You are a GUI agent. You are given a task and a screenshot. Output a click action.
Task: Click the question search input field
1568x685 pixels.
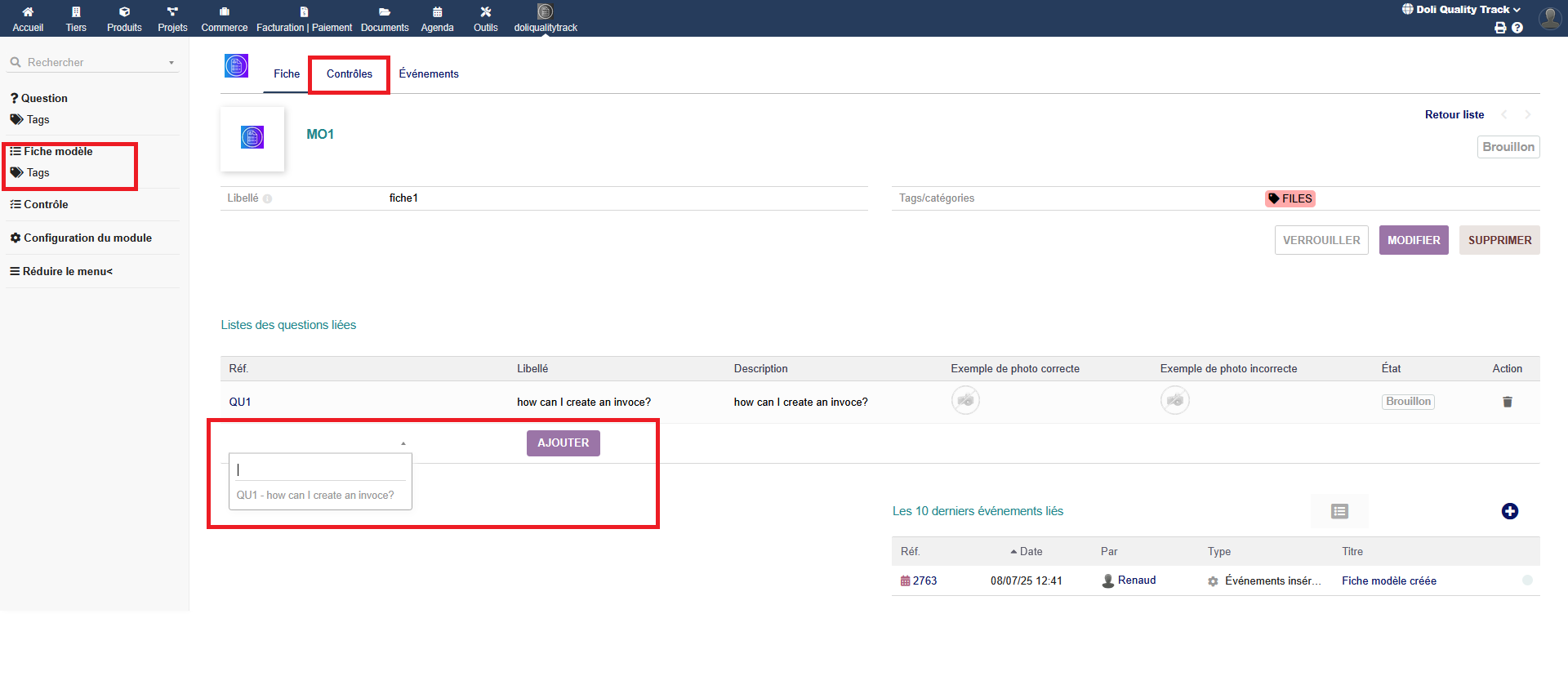click(x=320, y=470)
